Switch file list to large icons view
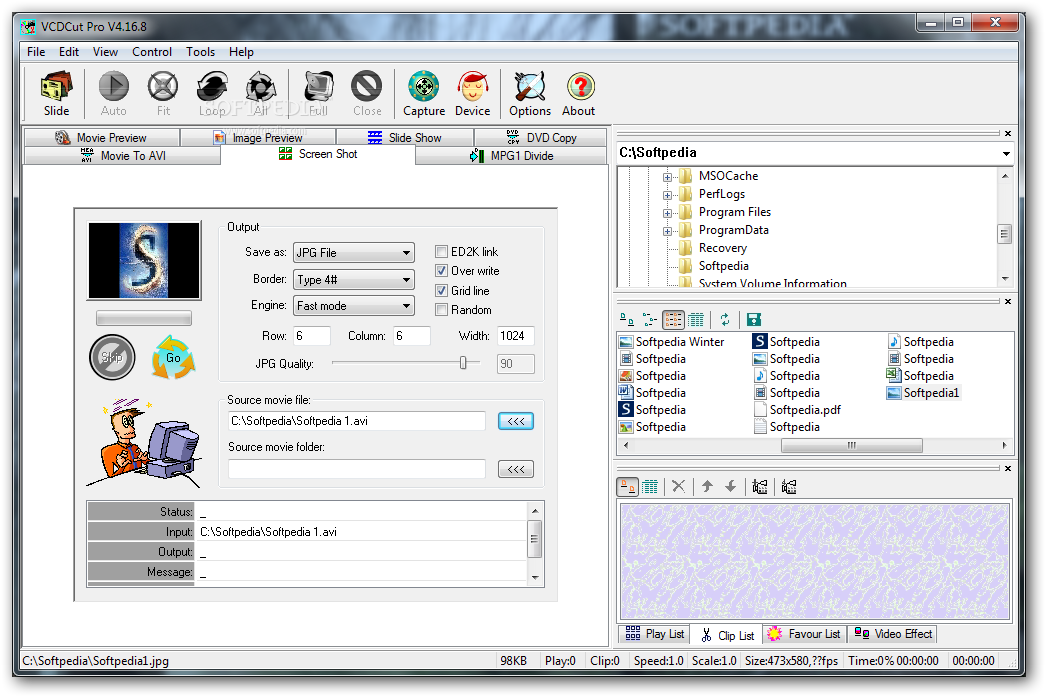 click(x=627, y=320)
